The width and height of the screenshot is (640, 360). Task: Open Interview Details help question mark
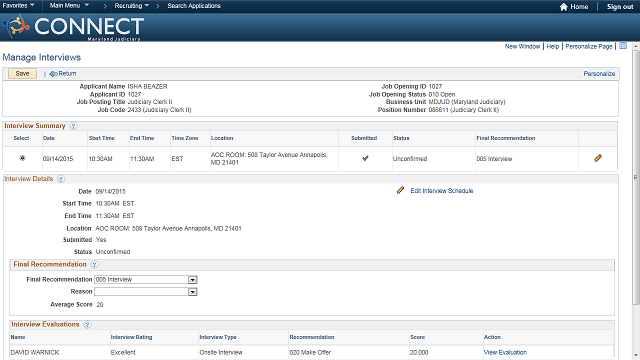(x=61, y=179)
